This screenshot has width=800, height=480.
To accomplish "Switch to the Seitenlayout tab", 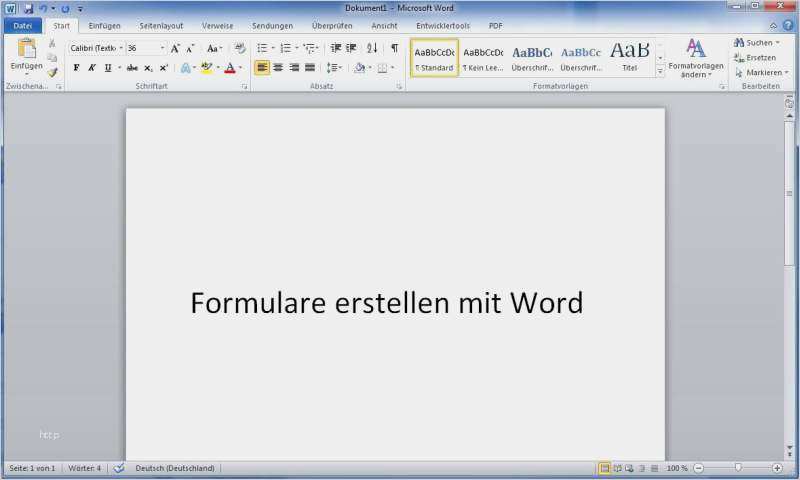I will (161, 25).
